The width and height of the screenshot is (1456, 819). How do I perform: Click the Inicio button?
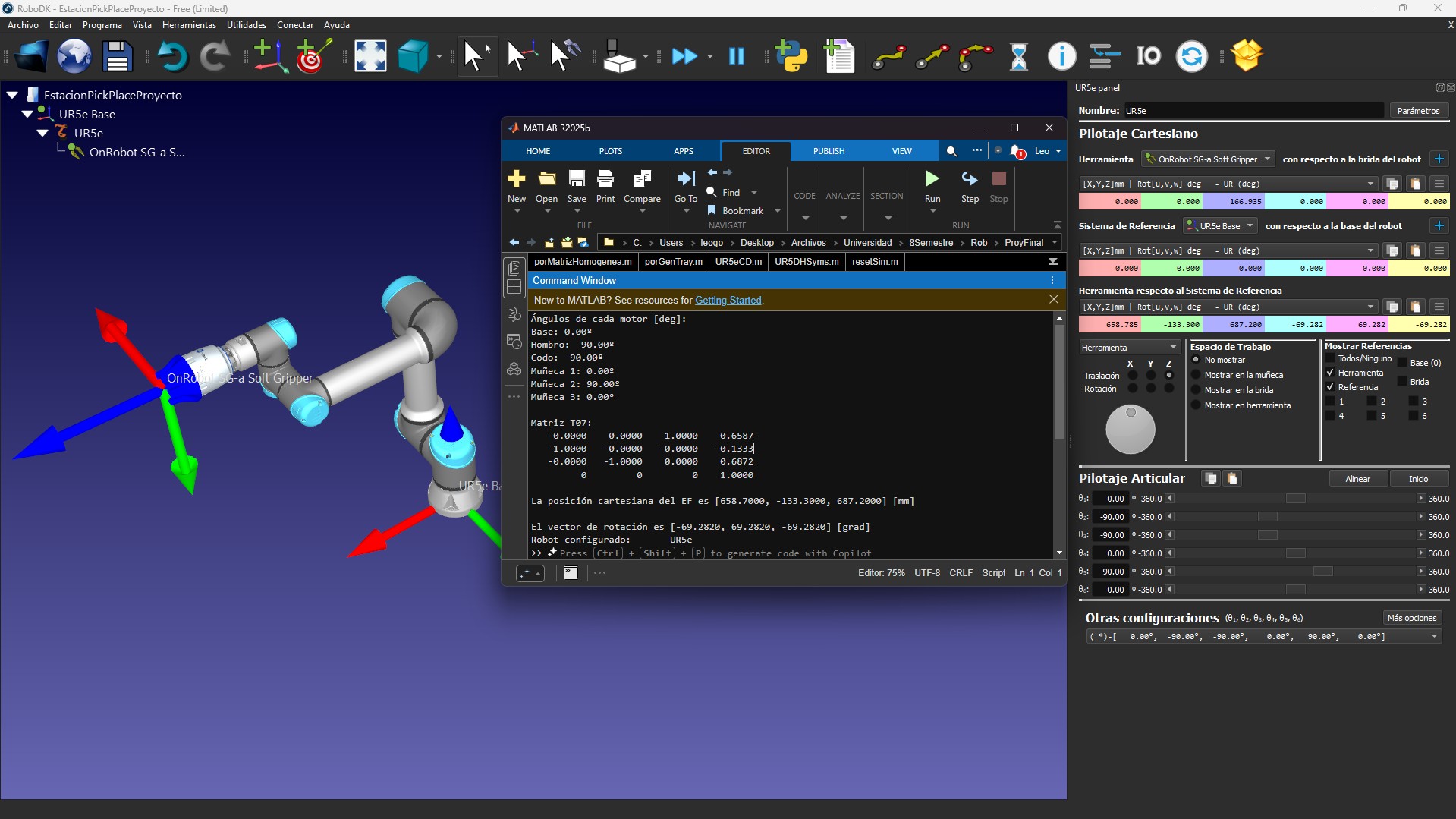pyautogui.click(x=1418, y=479)
